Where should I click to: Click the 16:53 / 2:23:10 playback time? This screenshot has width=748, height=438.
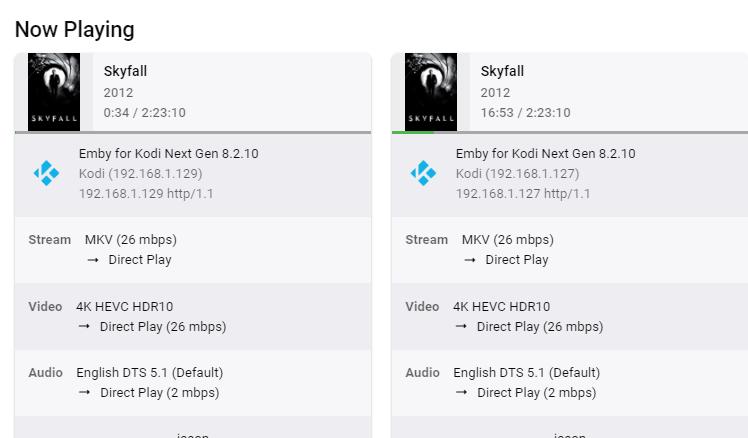(525, 113)
